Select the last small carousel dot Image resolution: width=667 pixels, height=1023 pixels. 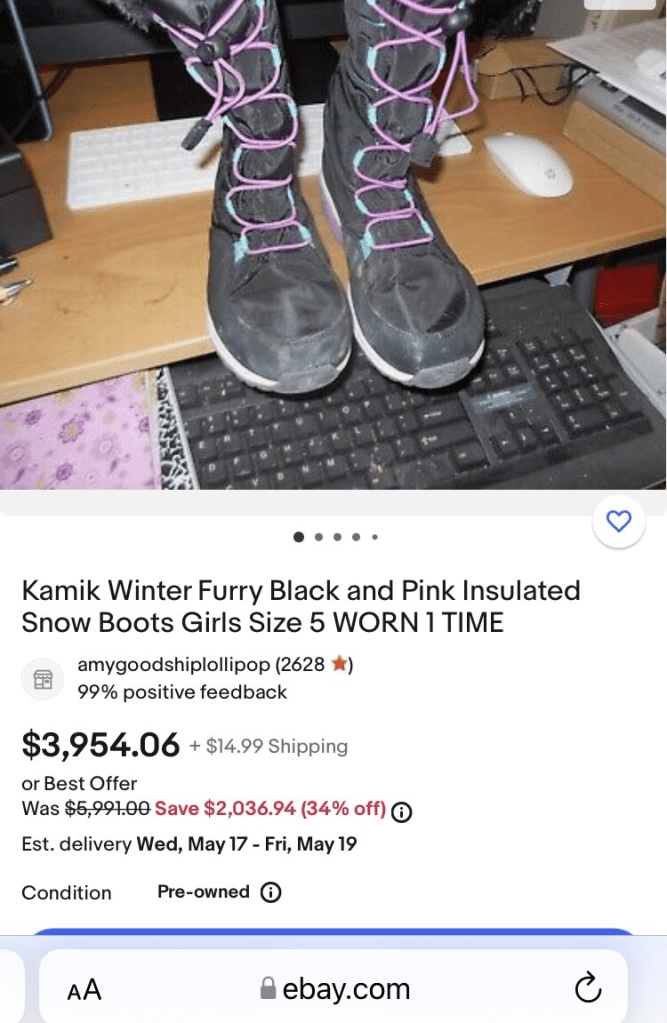click(375, 537)
